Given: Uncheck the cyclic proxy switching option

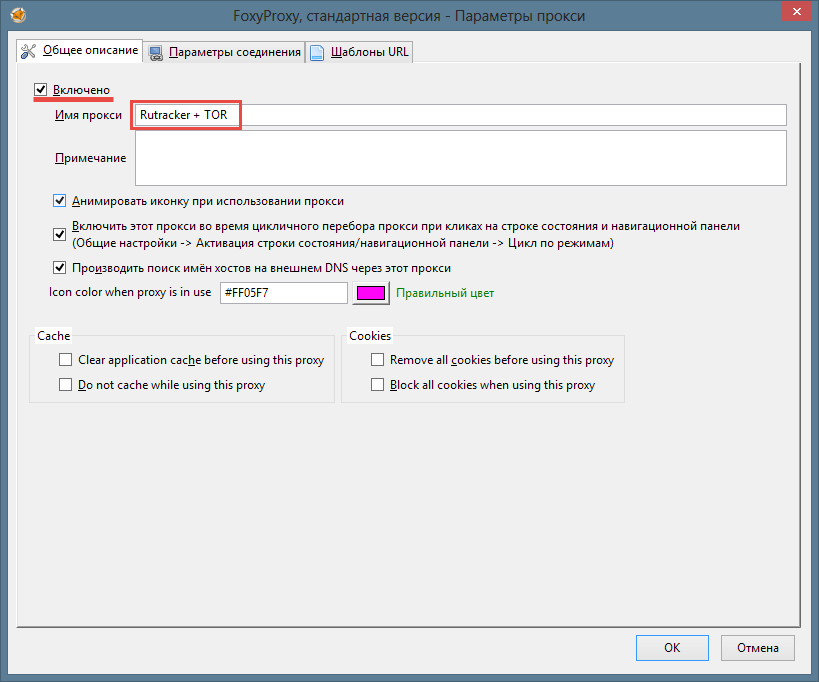Looking at the screenshot, I should [60, 234].
